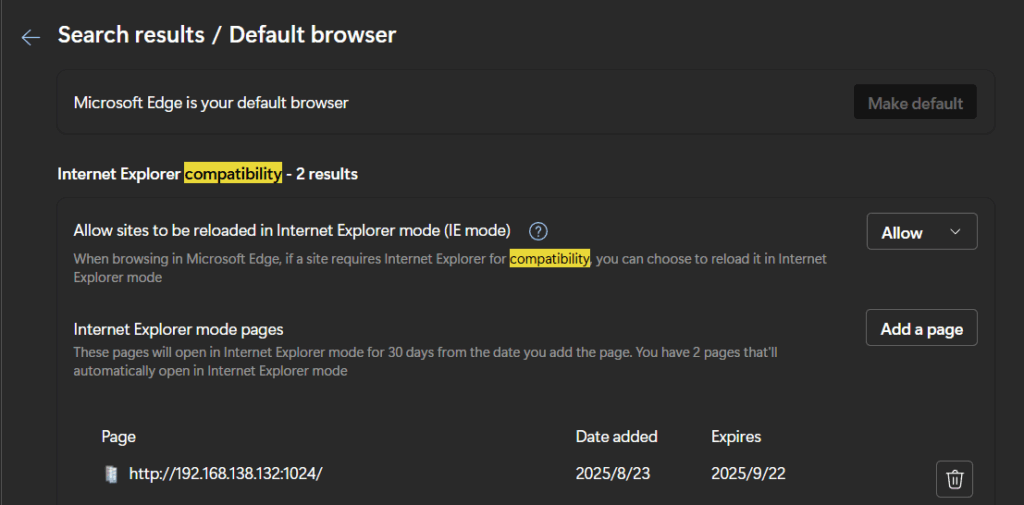This screenshot has width=1024, height=505.
Task: Click the back arrow icon
Action: click(31, 37)
